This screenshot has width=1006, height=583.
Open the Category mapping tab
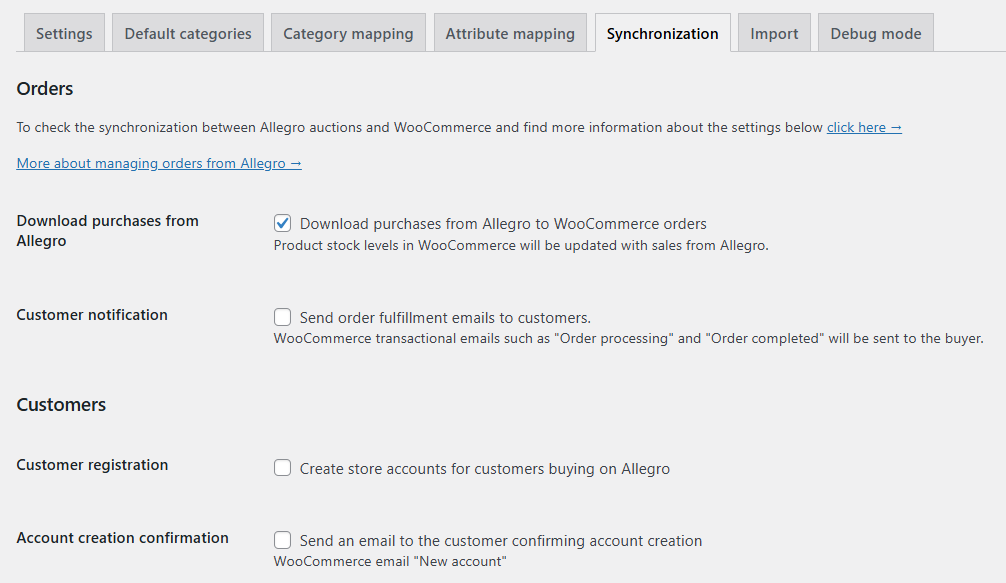click(x=348, y=33)
